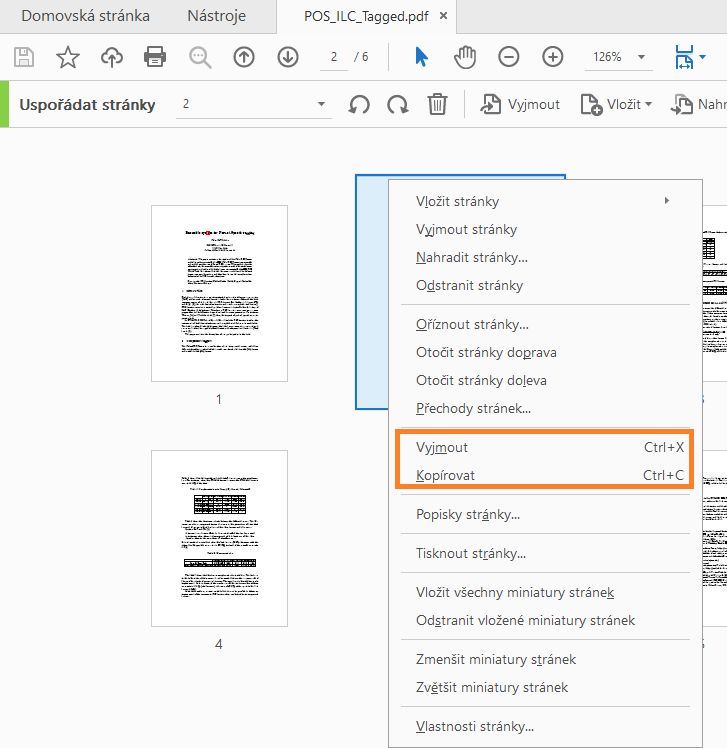
Task: Select Odstranit vložené miniatury stránek
Action: tap(545, 621)
